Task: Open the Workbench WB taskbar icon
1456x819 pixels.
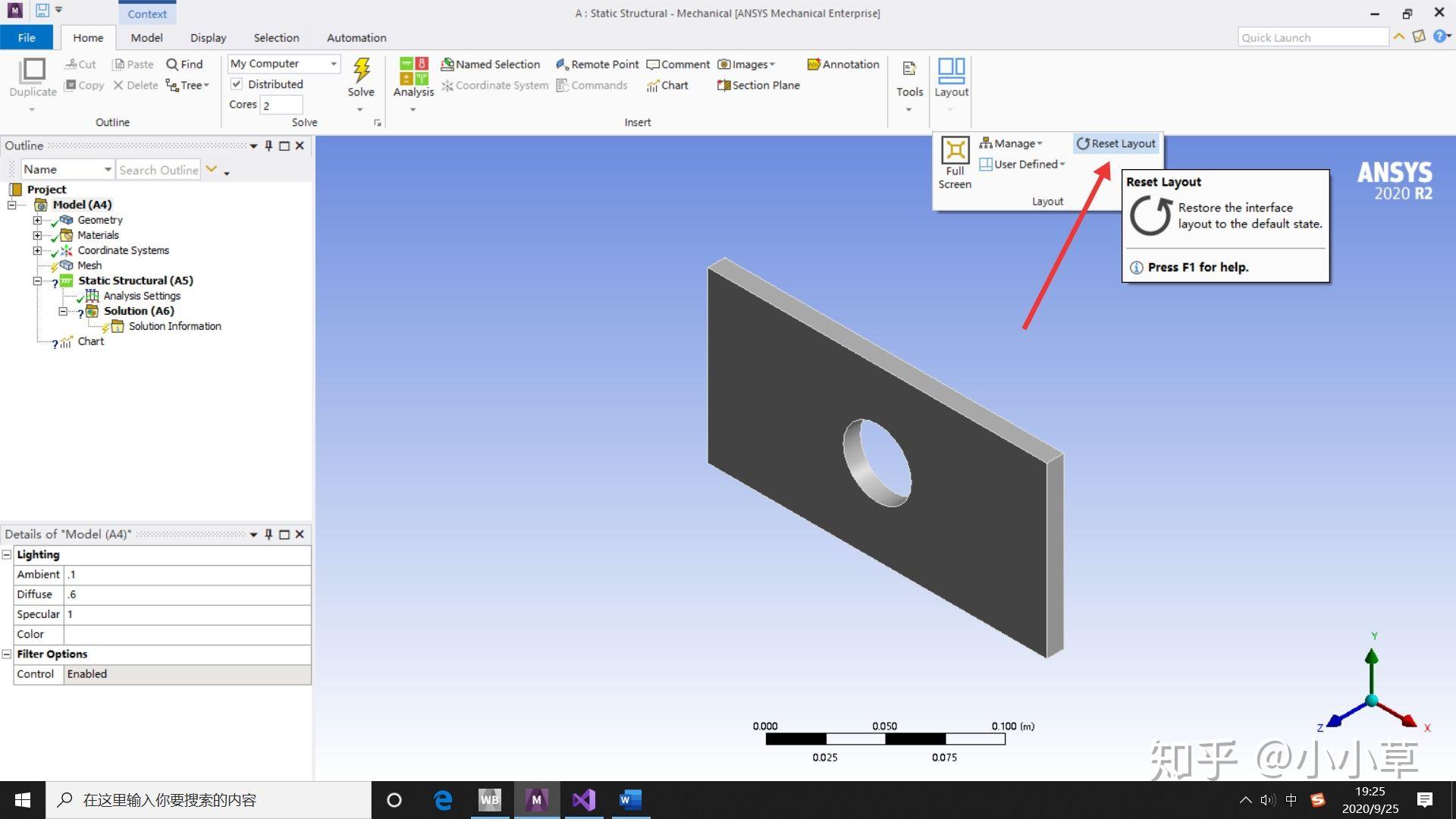Action: coord(490,800)
